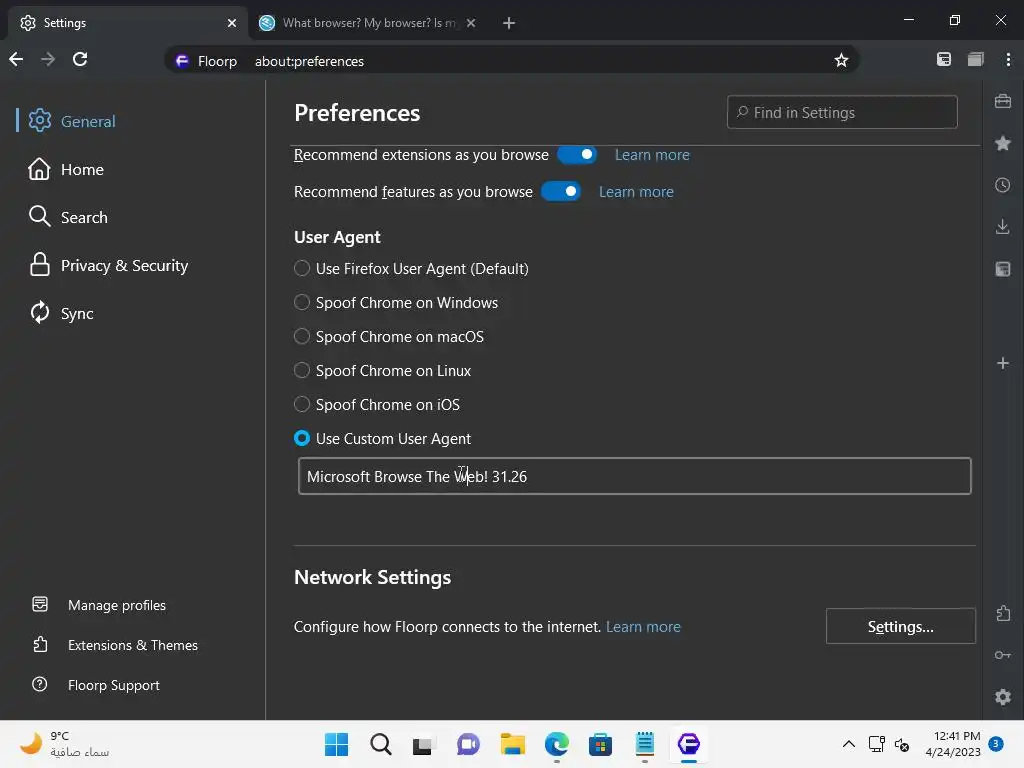Open bookmarks star in the sidebar

(1002, 143)
